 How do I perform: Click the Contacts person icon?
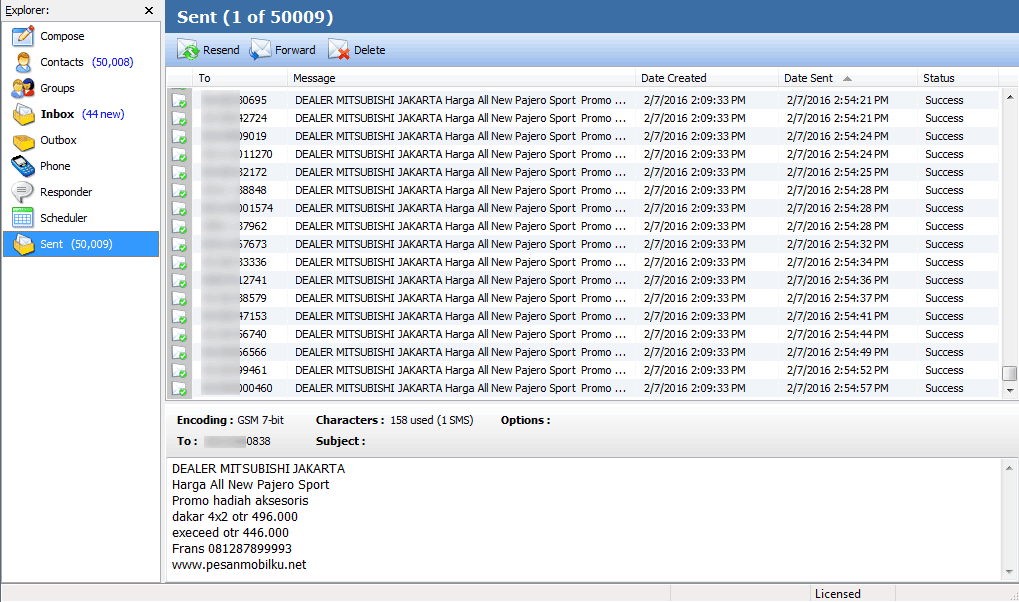tap(23, 62)
